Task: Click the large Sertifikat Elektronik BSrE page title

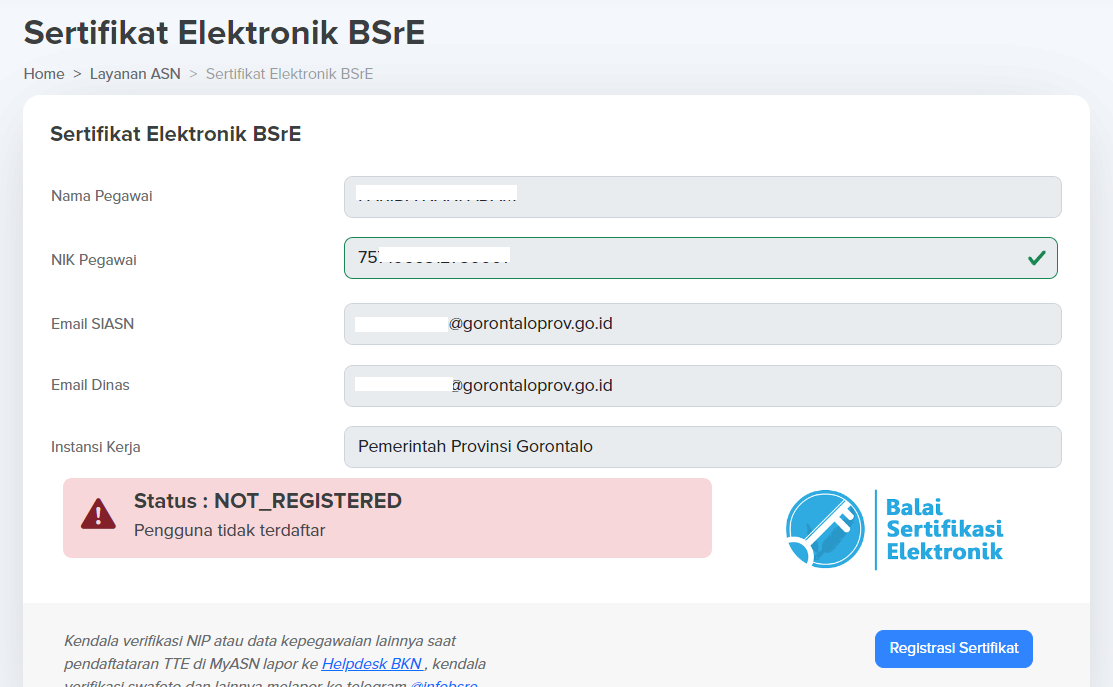Action: (224, 33)
